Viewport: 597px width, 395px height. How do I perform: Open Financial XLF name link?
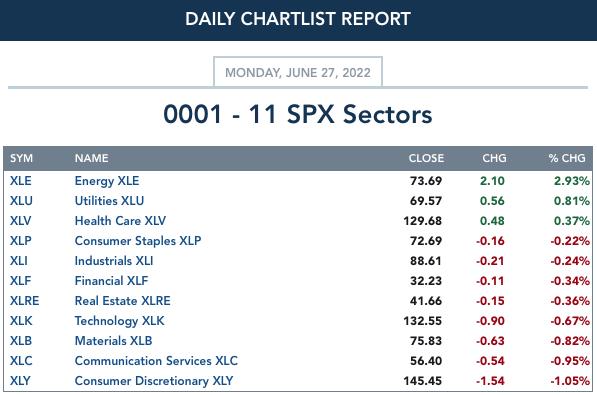click(x=111, y=281)
